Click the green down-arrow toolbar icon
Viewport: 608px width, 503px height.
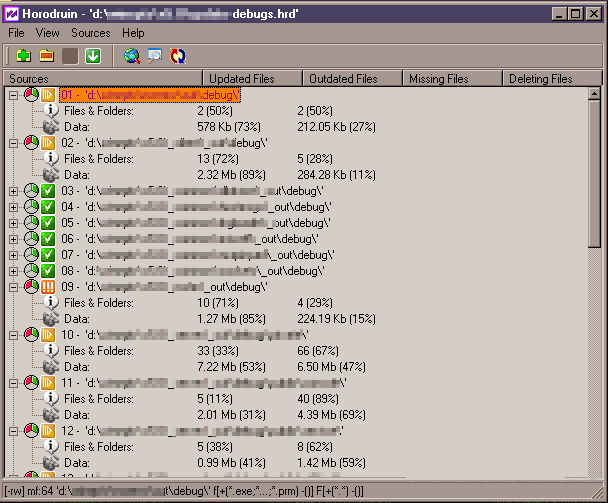coord(93,55)
